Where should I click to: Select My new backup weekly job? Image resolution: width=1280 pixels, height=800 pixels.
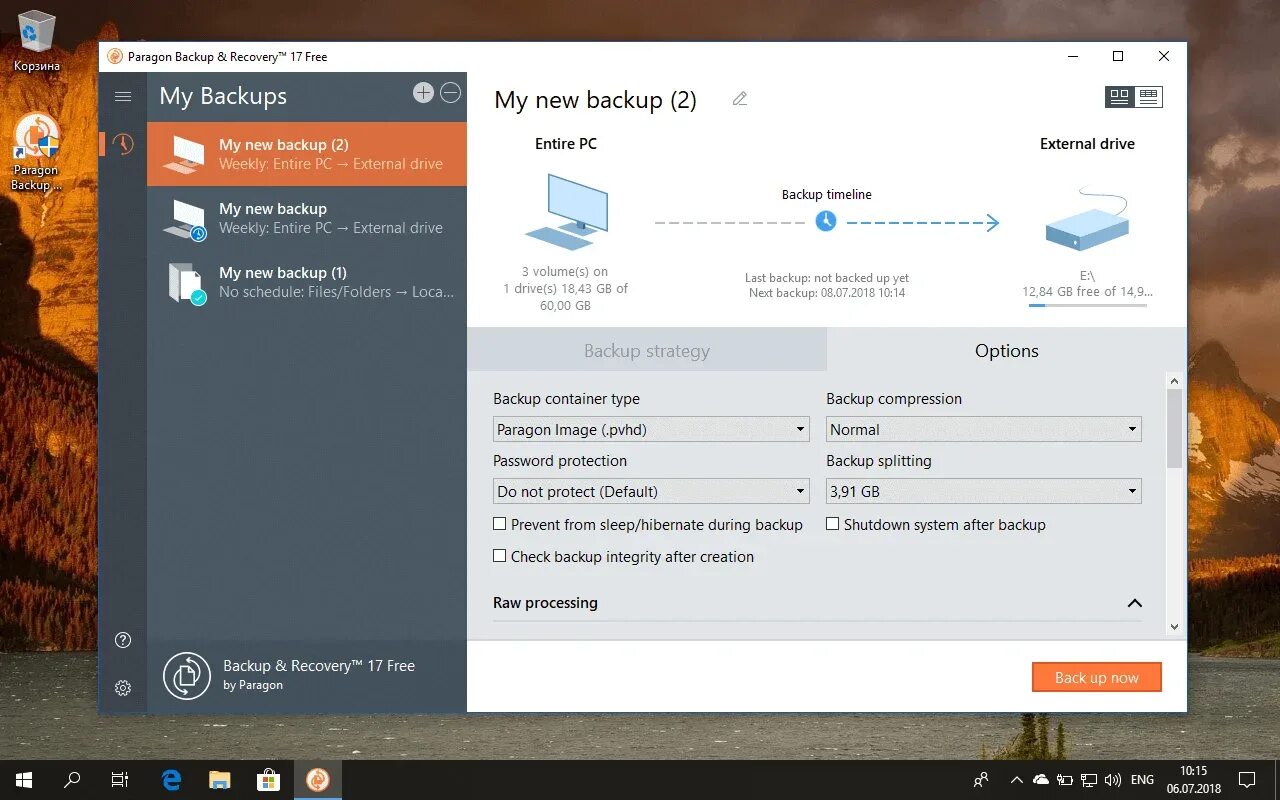pos(307,218)
